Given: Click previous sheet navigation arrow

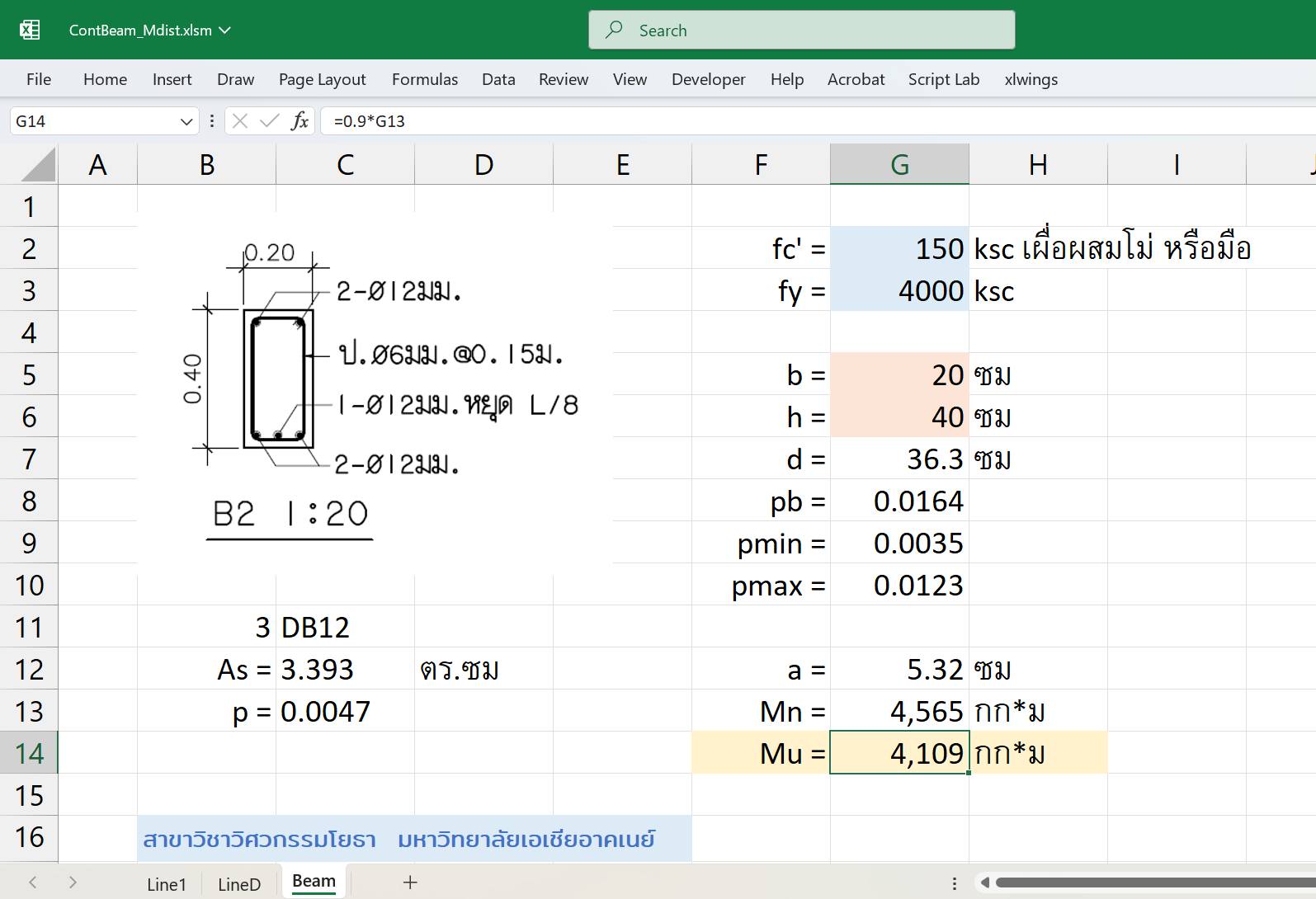Looking at the screenshot, I should [33, 883].
